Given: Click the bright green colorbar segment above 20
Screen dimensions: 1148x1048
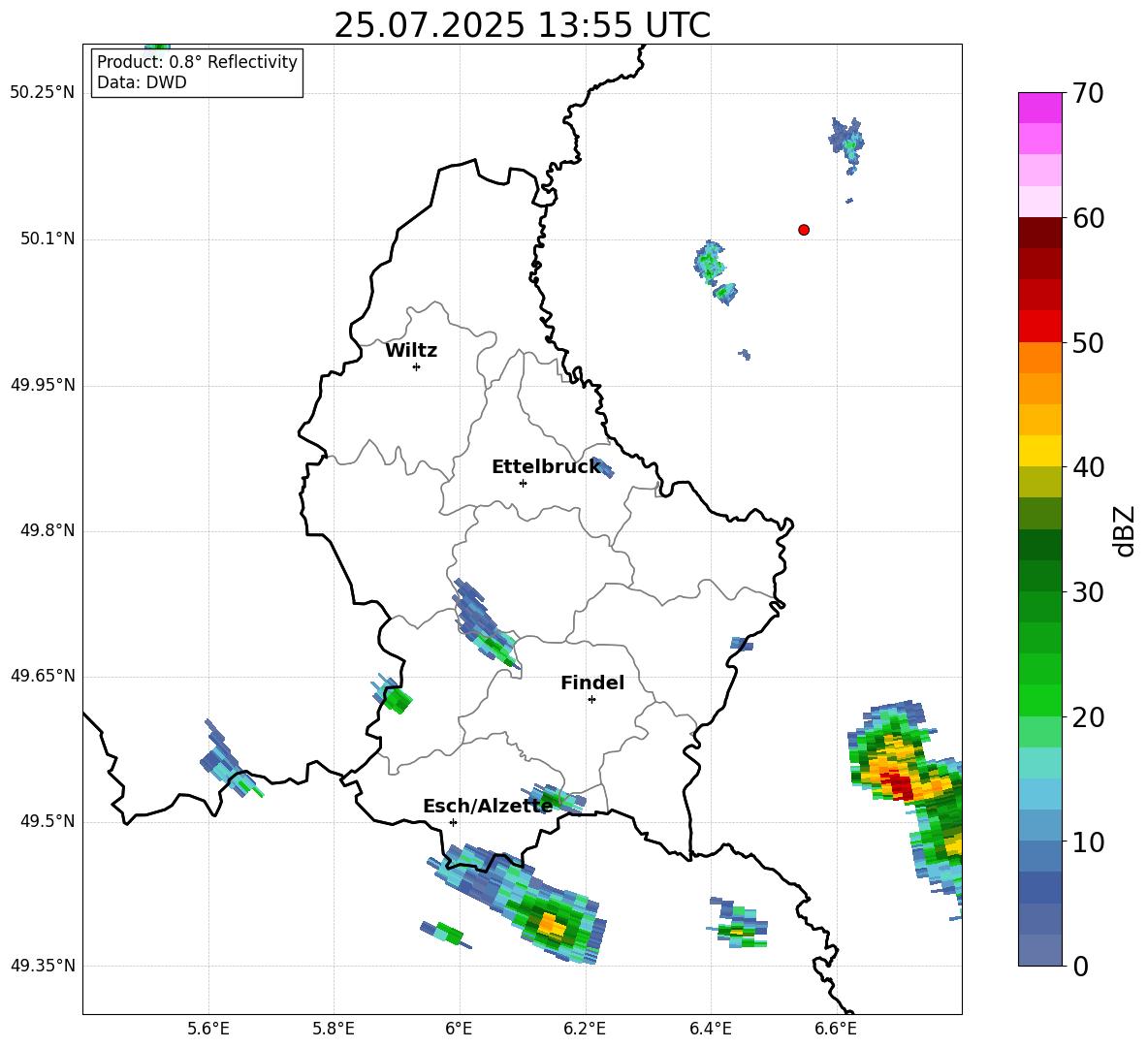Looking at the screenshot, I should coord(1039,700).
